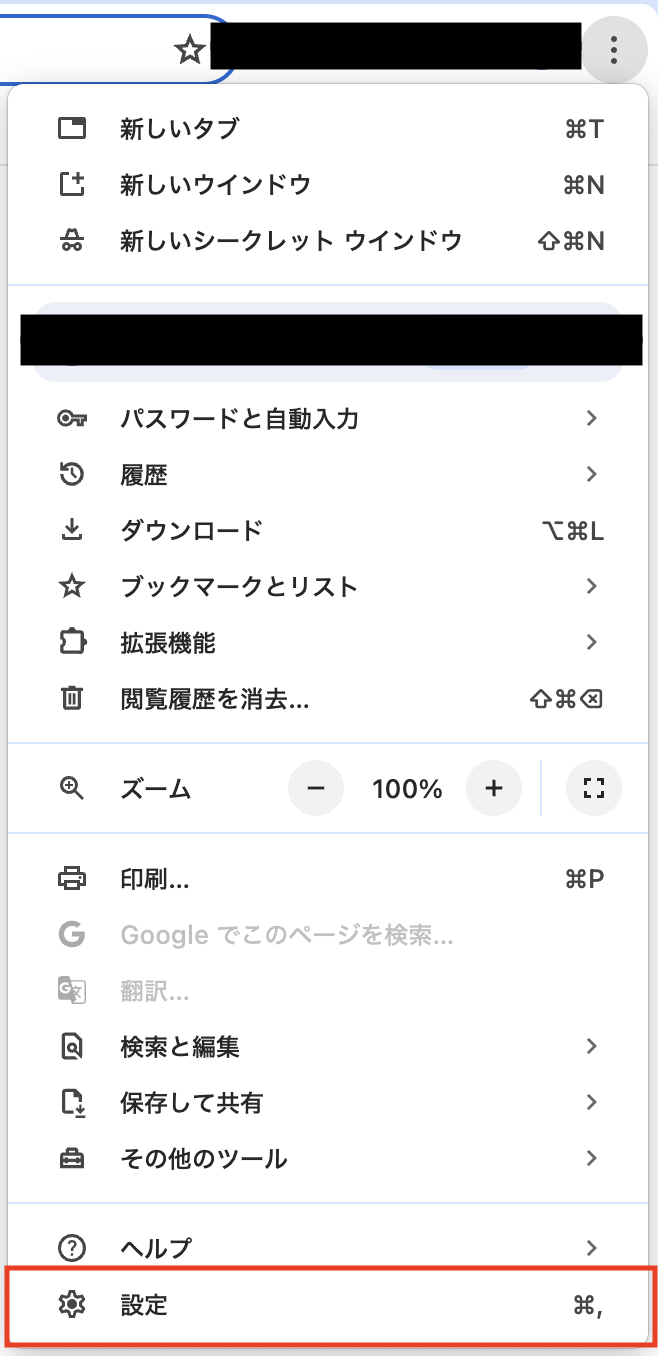Open the 検索と編集 submenu

pos(180,1047)
